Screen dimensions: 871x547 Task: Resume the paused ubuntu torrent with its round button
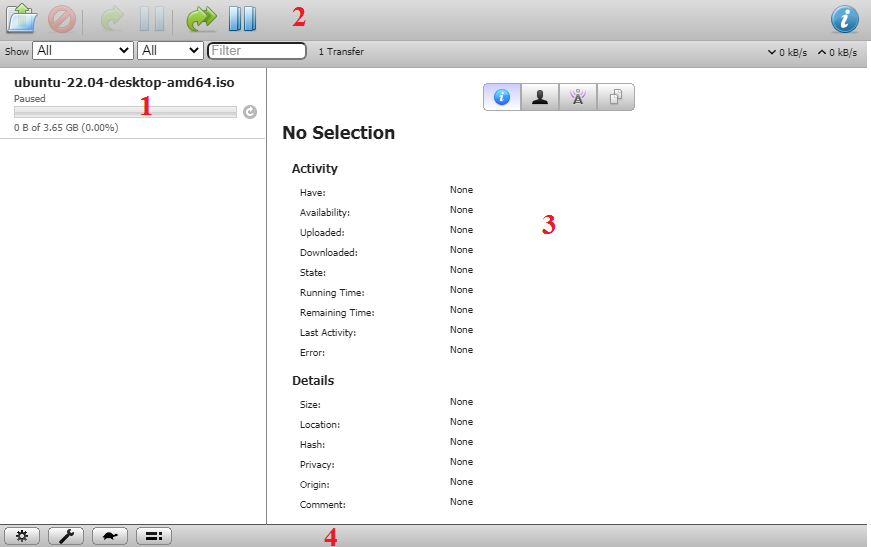[x=250, y=112]
